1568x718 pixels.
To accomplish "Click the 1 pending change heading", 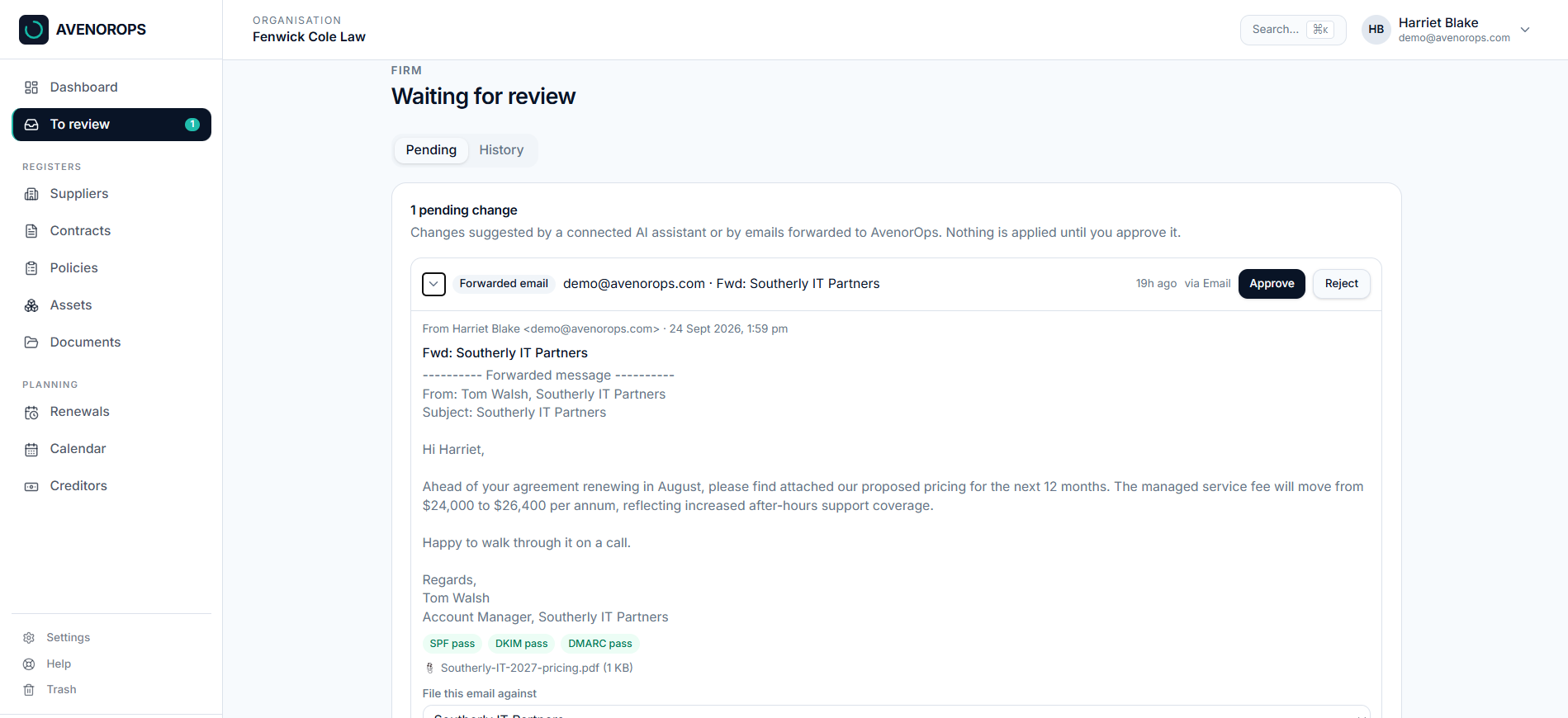I will [x=464, y=210].
